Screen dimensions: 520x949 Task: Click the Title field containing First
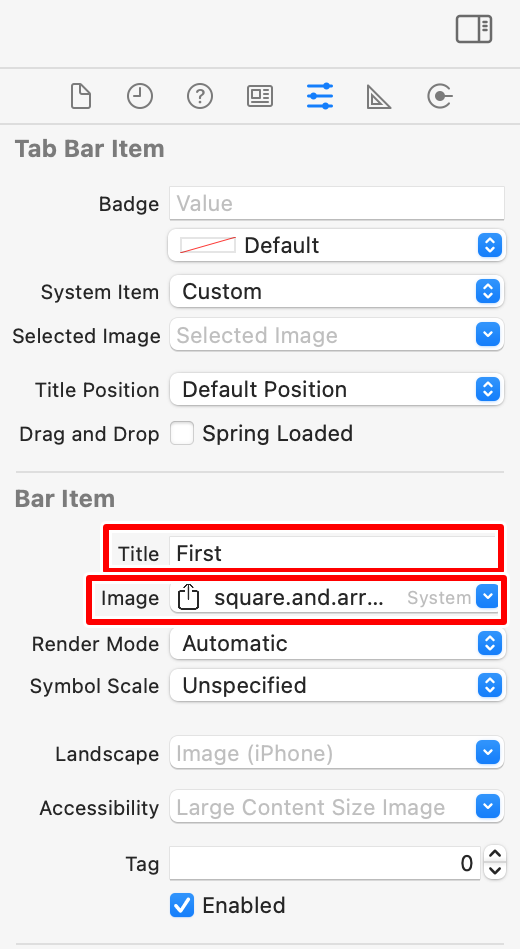333,553
